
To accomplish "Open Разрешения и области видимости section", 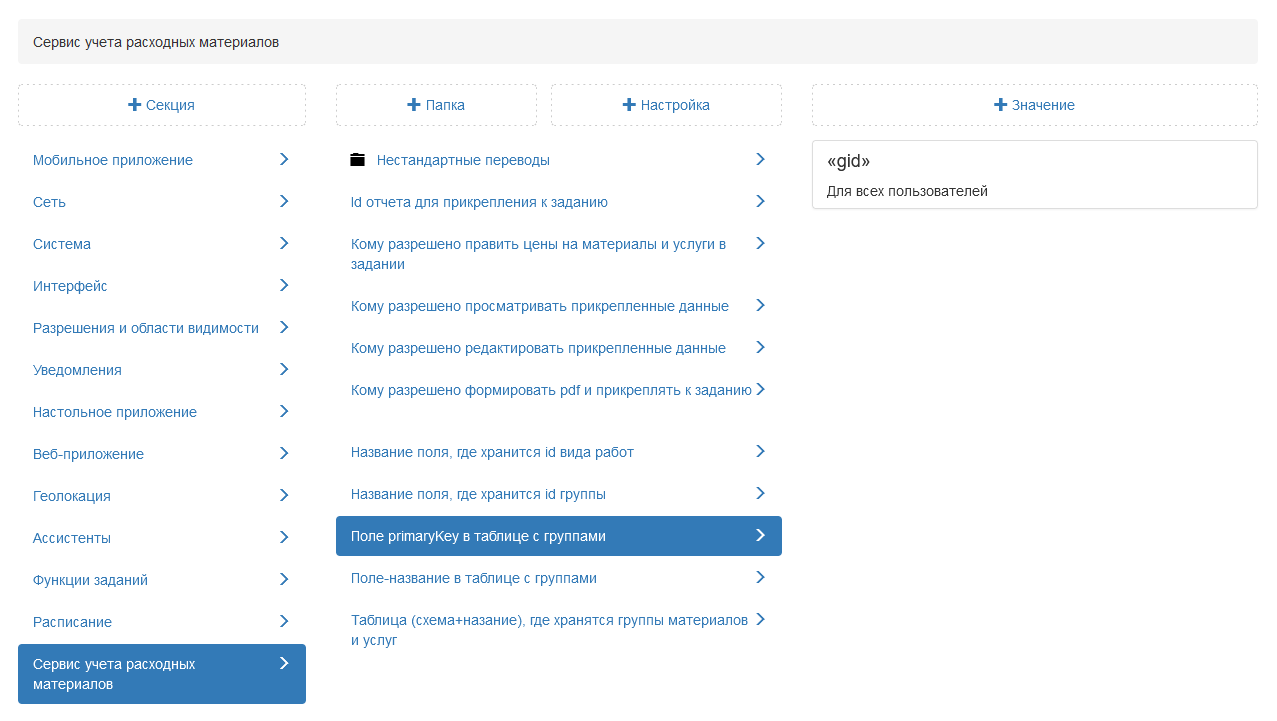I will pos(146,328).
